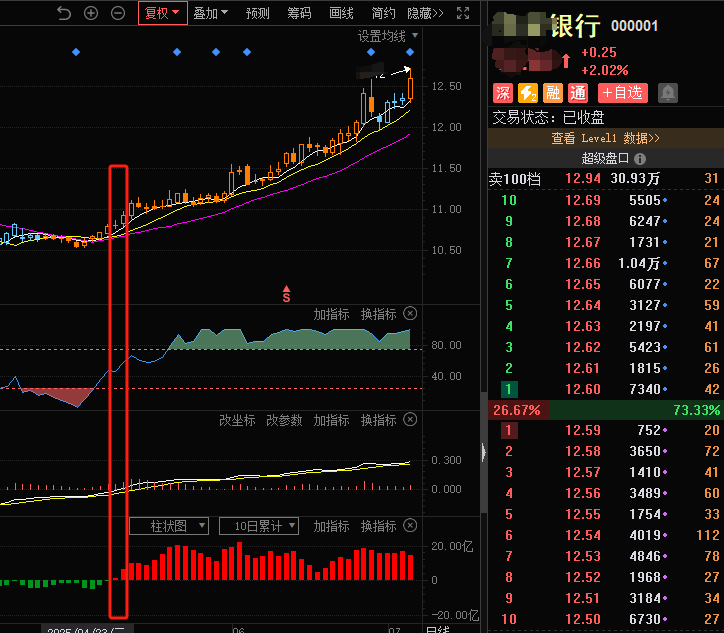Select the 画线 drawing toolbar item
The width and height of the screenshot is (724, 633).
341,13
